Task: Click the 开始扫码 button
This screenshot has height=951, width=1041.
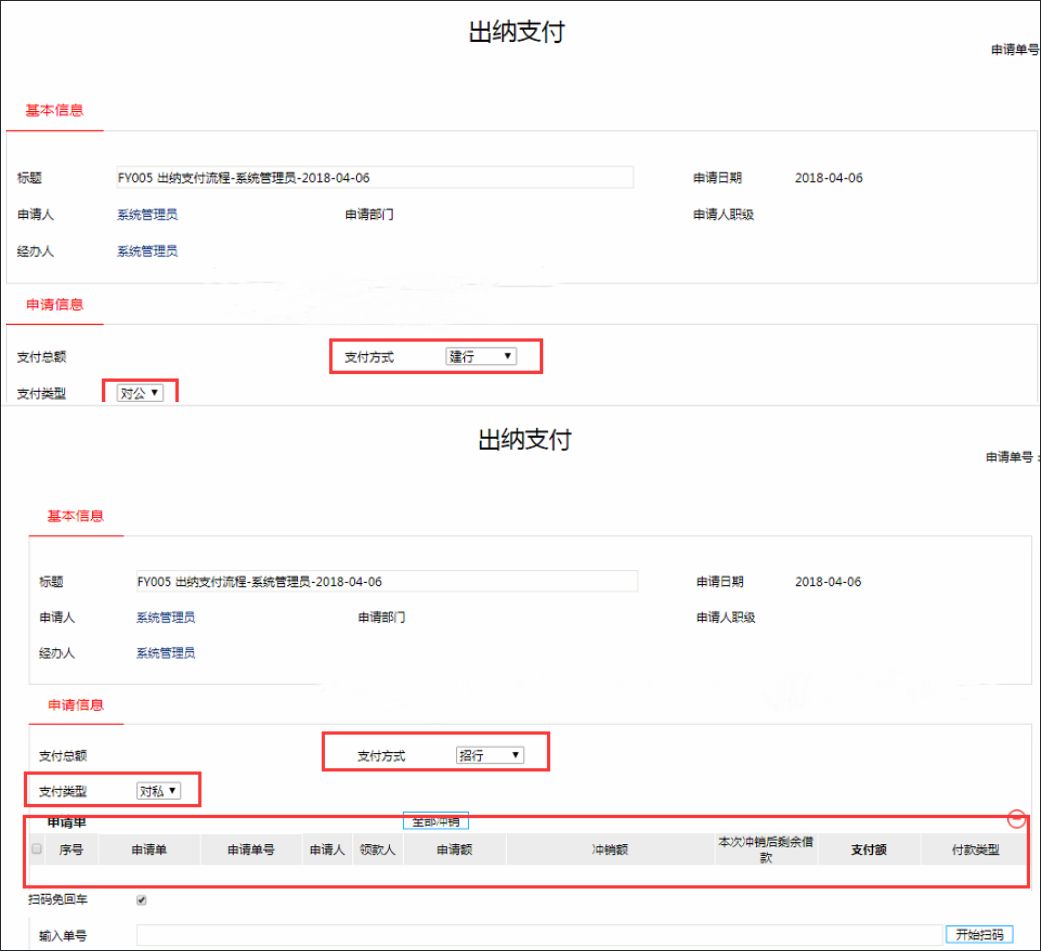Action: (x=979, y=934)
